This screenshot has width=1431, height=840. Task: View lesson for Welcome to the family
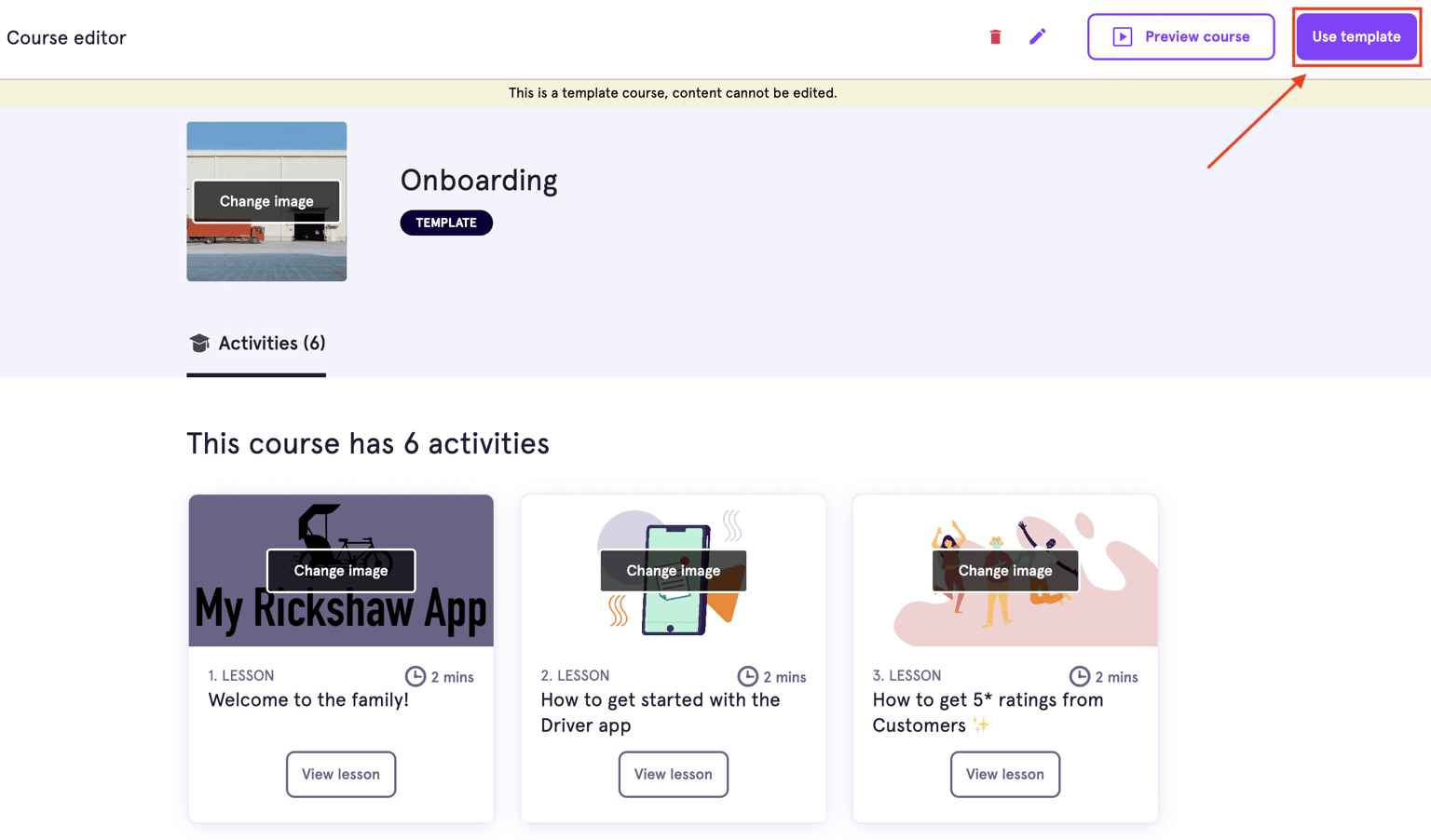341,775
